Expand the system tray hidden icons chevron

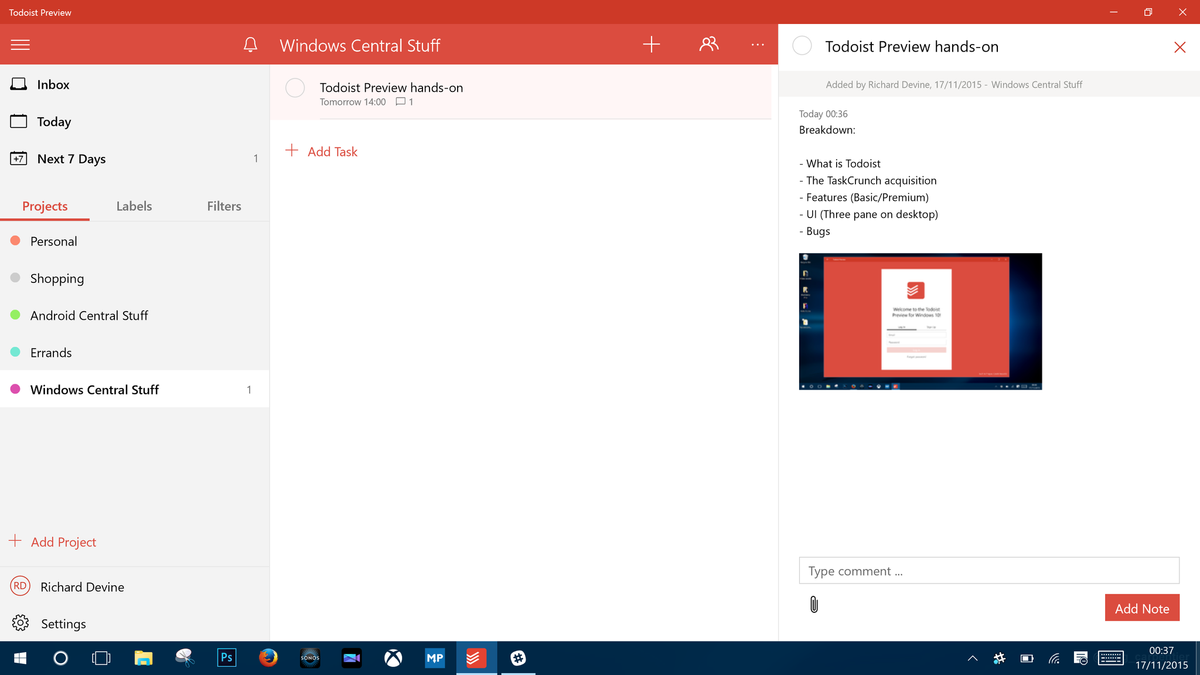972,658
